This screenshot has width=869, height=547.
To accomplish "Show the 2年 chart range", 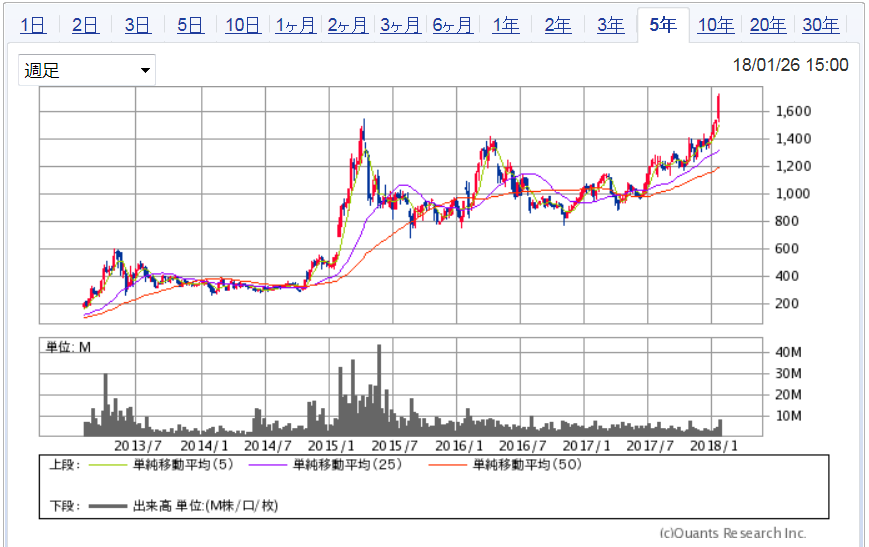I will [x=558, y=25].
